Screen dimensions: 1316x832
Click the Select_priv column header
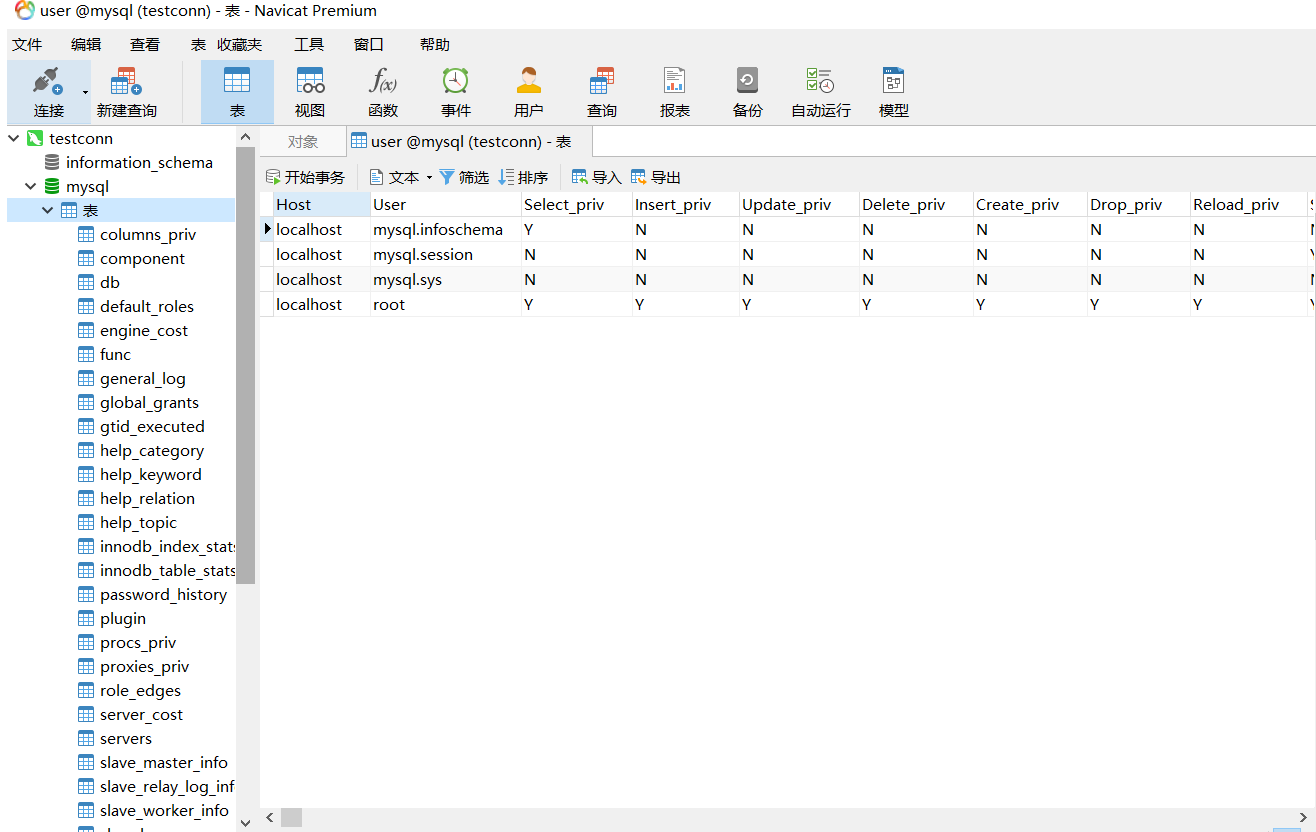click(577, 204)
